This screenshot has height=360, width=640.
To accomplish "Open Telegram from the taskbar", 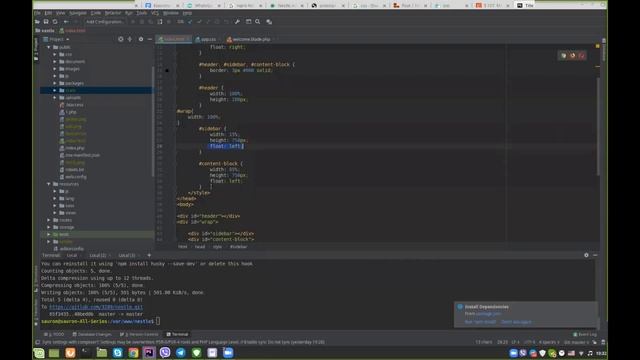I will (x=181, y=353).
